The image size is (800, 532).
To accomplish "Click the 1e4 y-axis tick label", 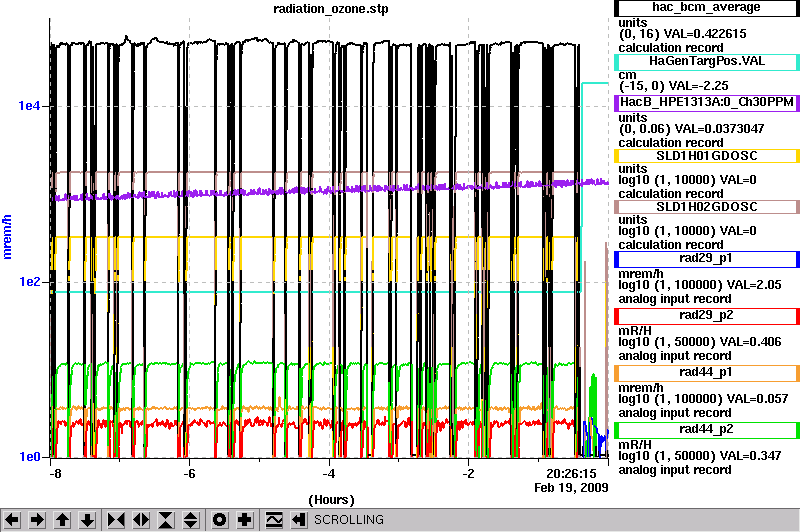I will (x=29, y=106).
